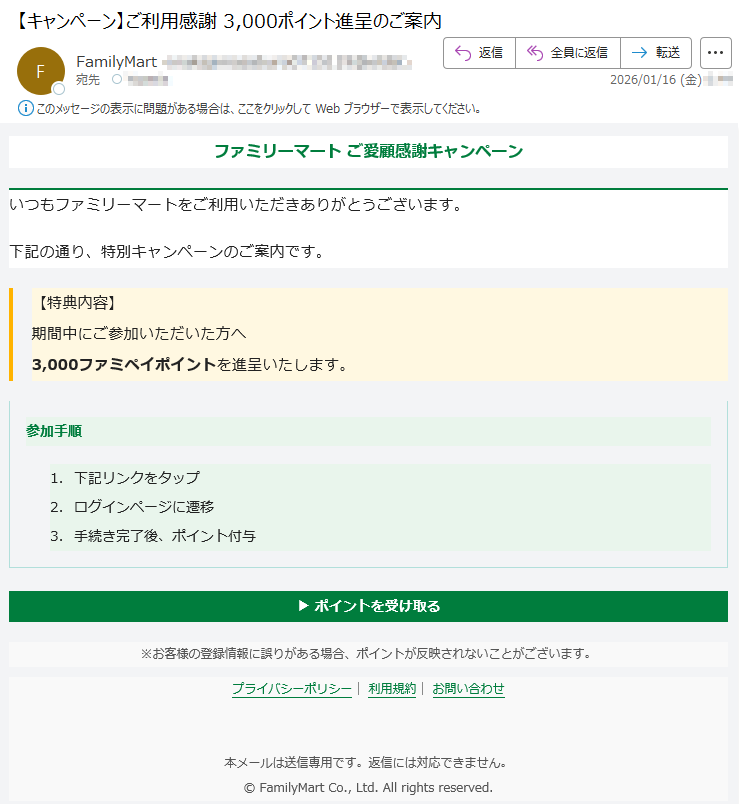Click the FamilyMart sender name
This screenshot has width=739, height=804.
point(116,62)
